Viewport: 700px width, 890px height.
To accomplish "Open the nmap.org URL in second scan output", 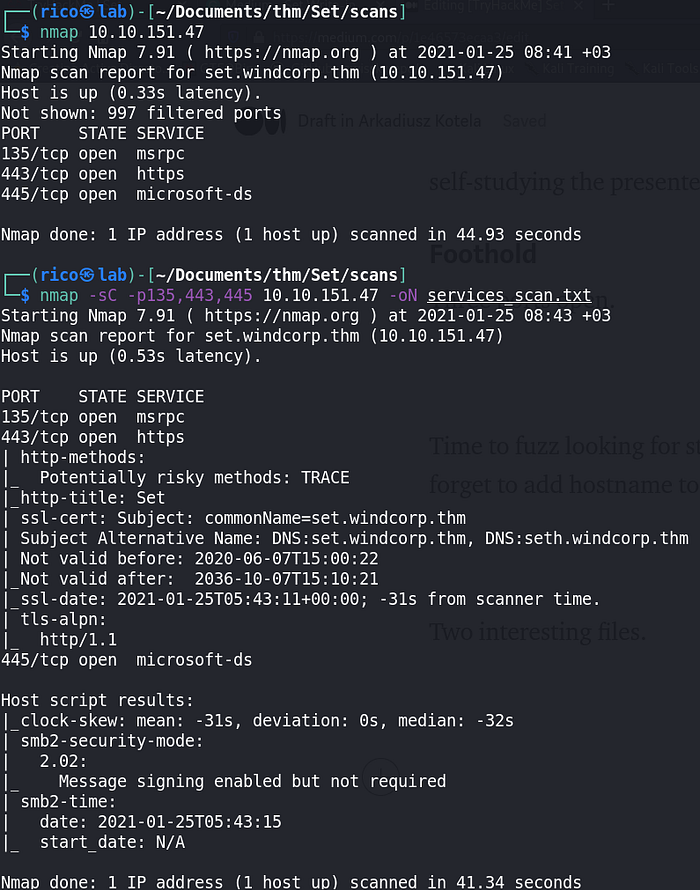I will (288, 316).
